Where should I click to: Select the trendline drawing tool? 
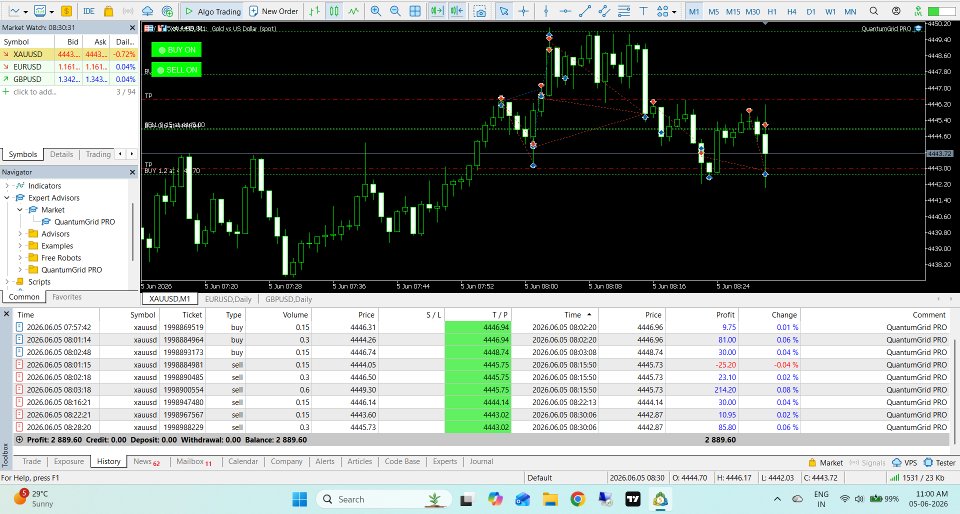(x=585, y=11)
